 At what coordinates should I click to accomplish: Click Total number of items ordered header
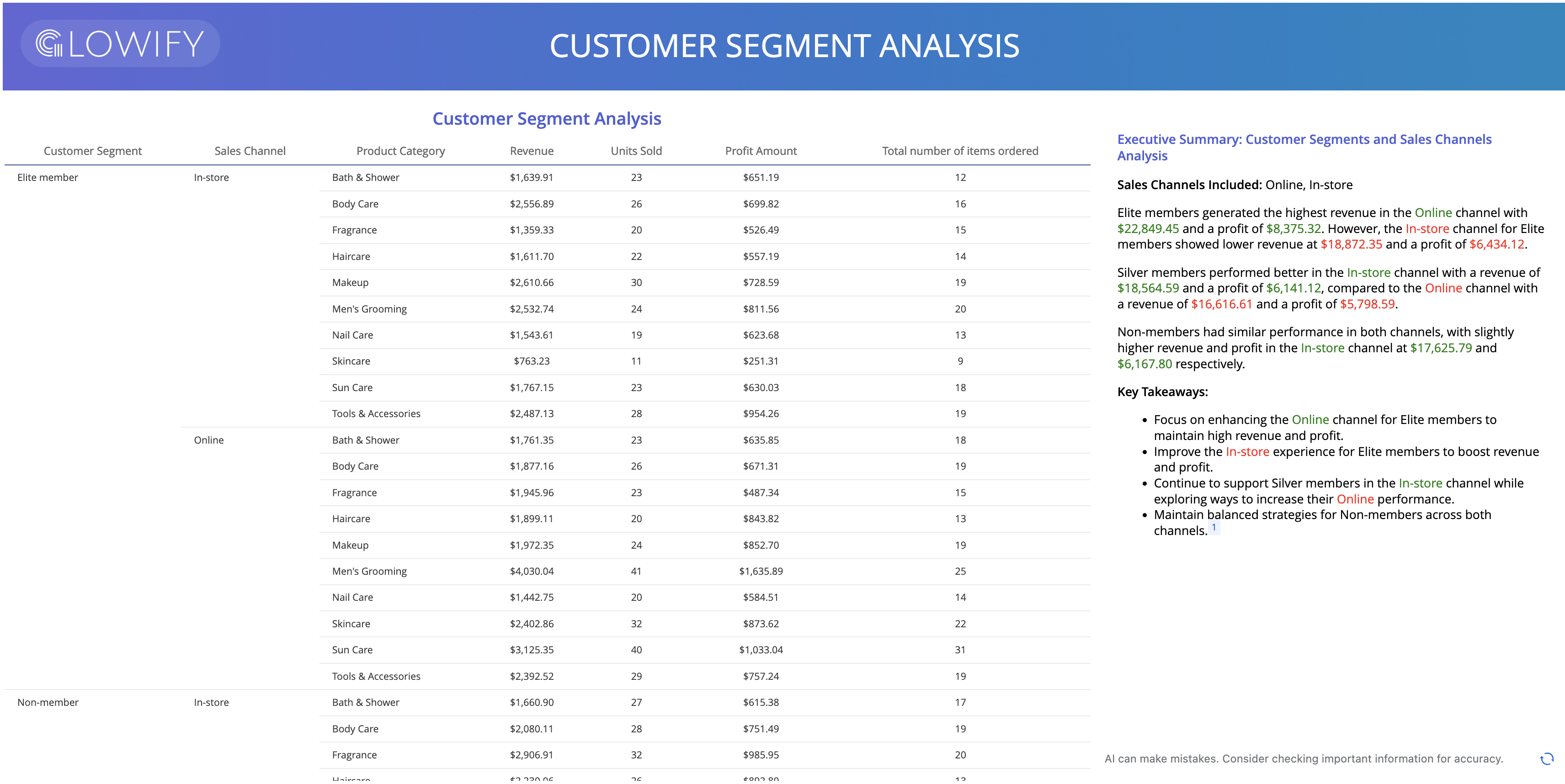(960, 151)
